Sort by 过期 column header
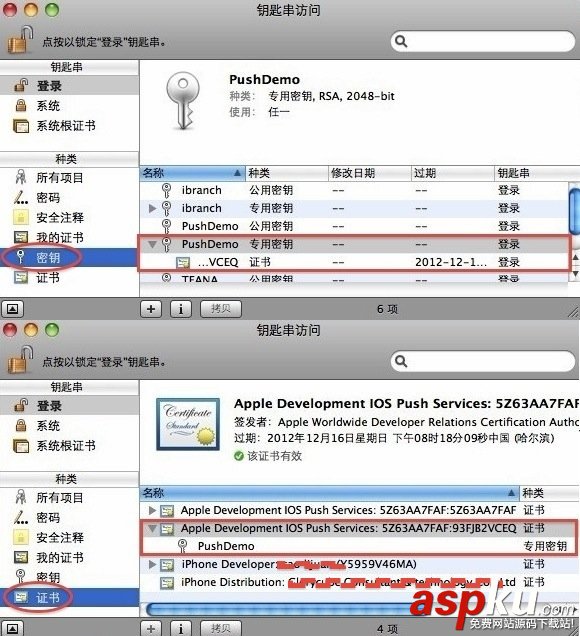 (453, 173)
